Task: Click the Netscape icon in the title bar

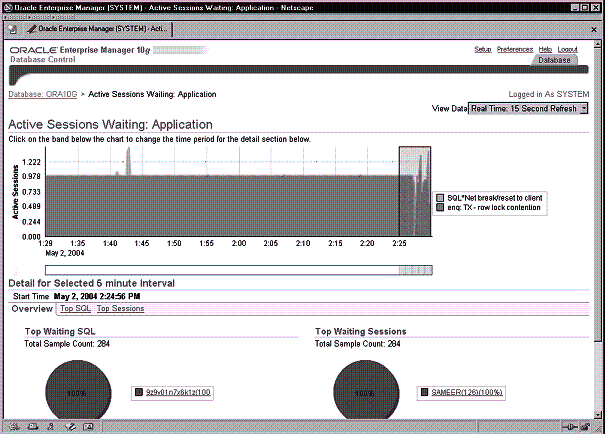Action: click(8, 8)
